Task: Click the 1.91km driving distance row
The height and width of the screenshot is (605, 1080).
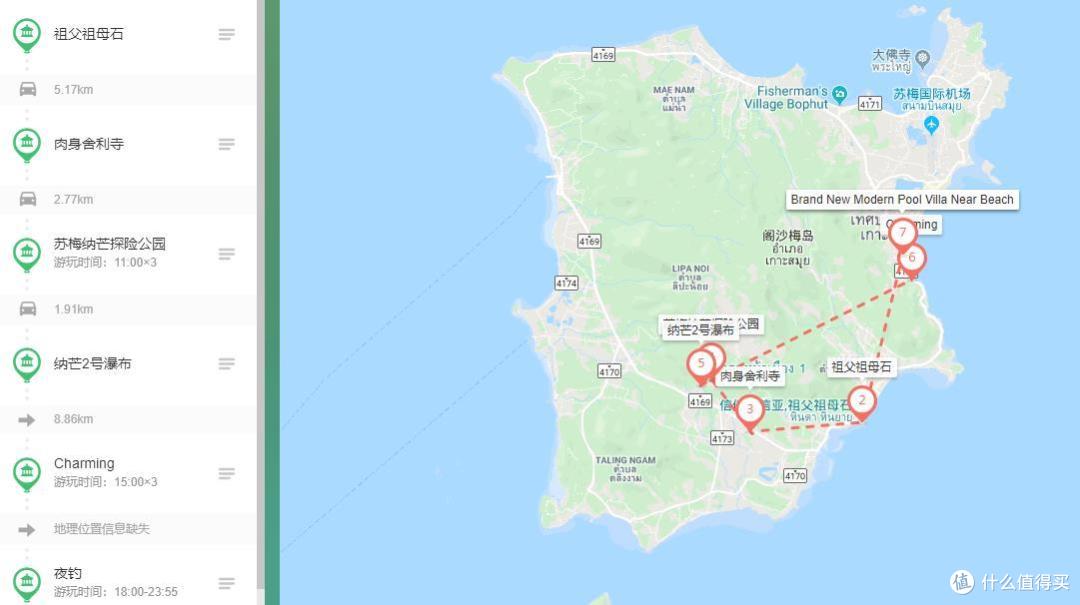Action: click(128, 309)
